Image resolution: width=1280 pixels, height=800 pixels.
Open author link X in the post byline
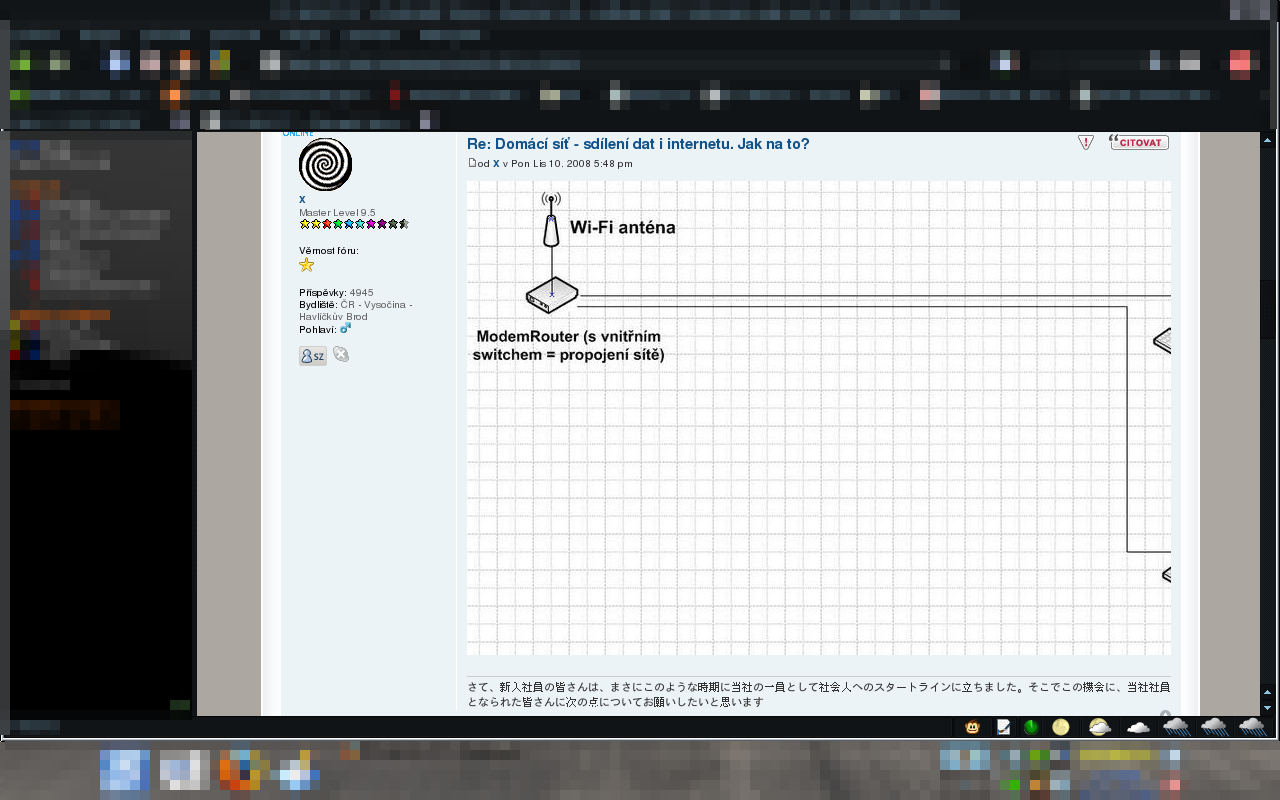click(496, 164)
